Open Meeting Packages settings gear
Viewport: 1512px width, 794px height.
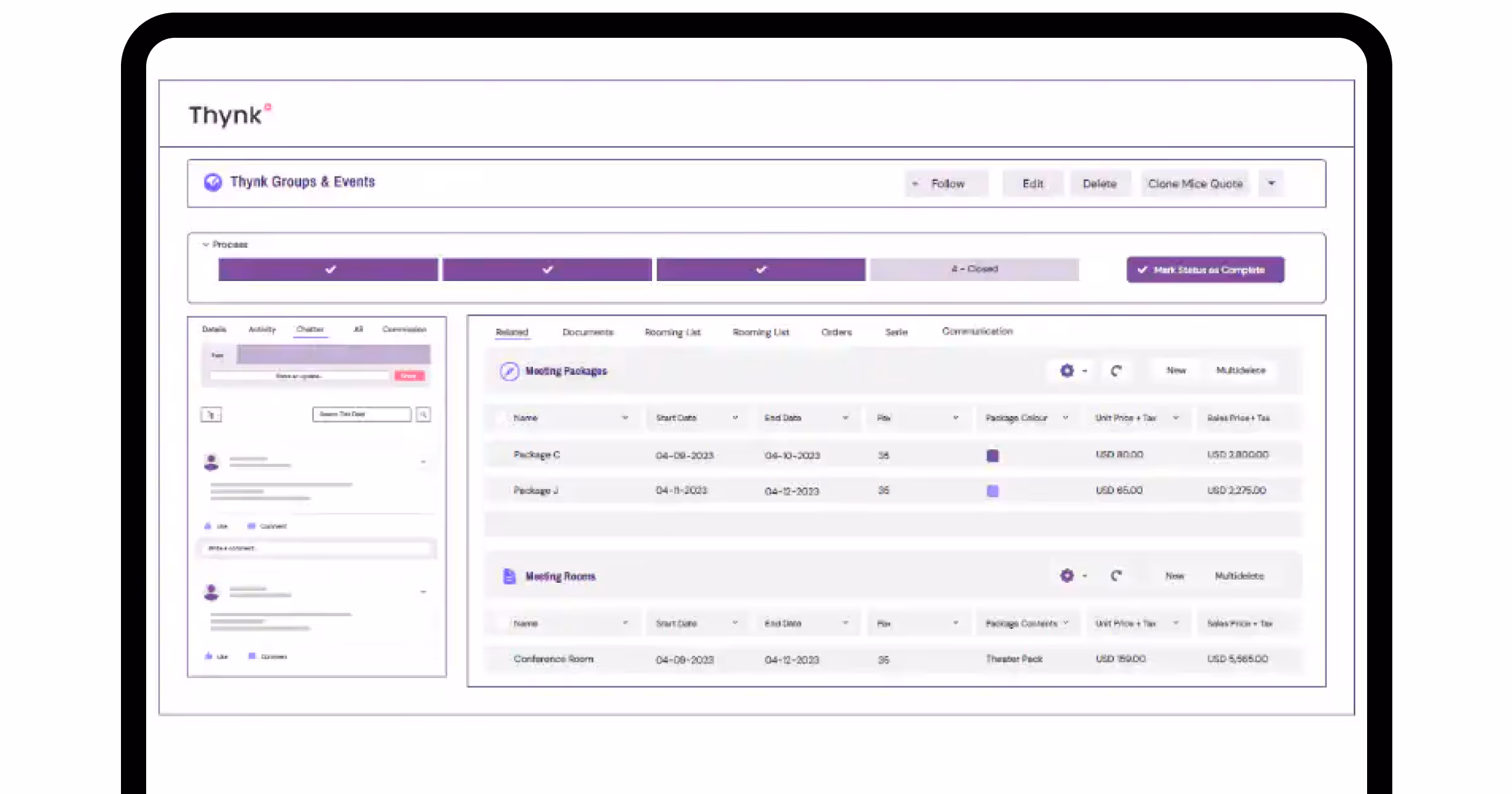[1067, 371]
